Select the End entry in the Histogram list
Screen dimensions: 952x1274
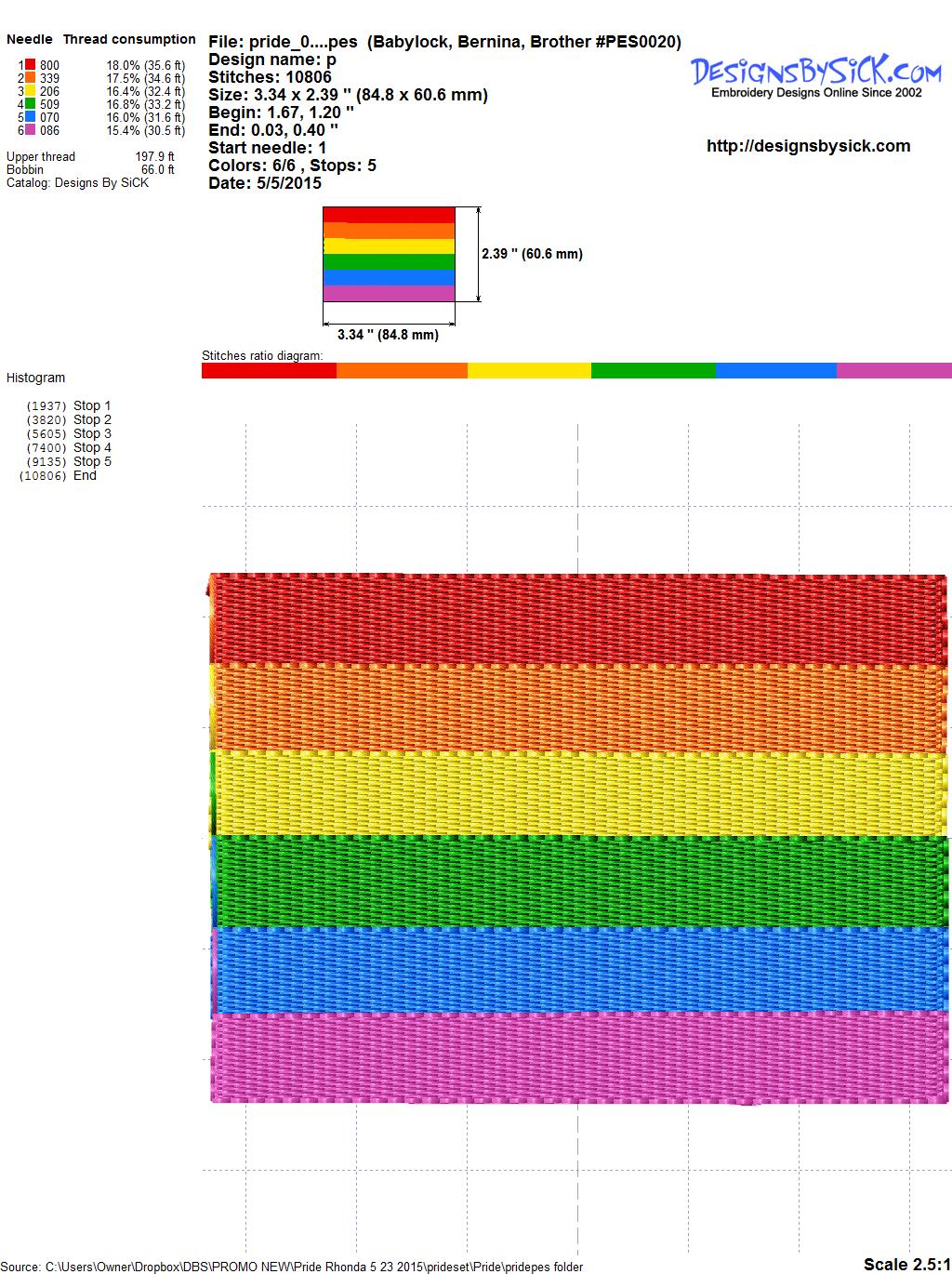85,475
